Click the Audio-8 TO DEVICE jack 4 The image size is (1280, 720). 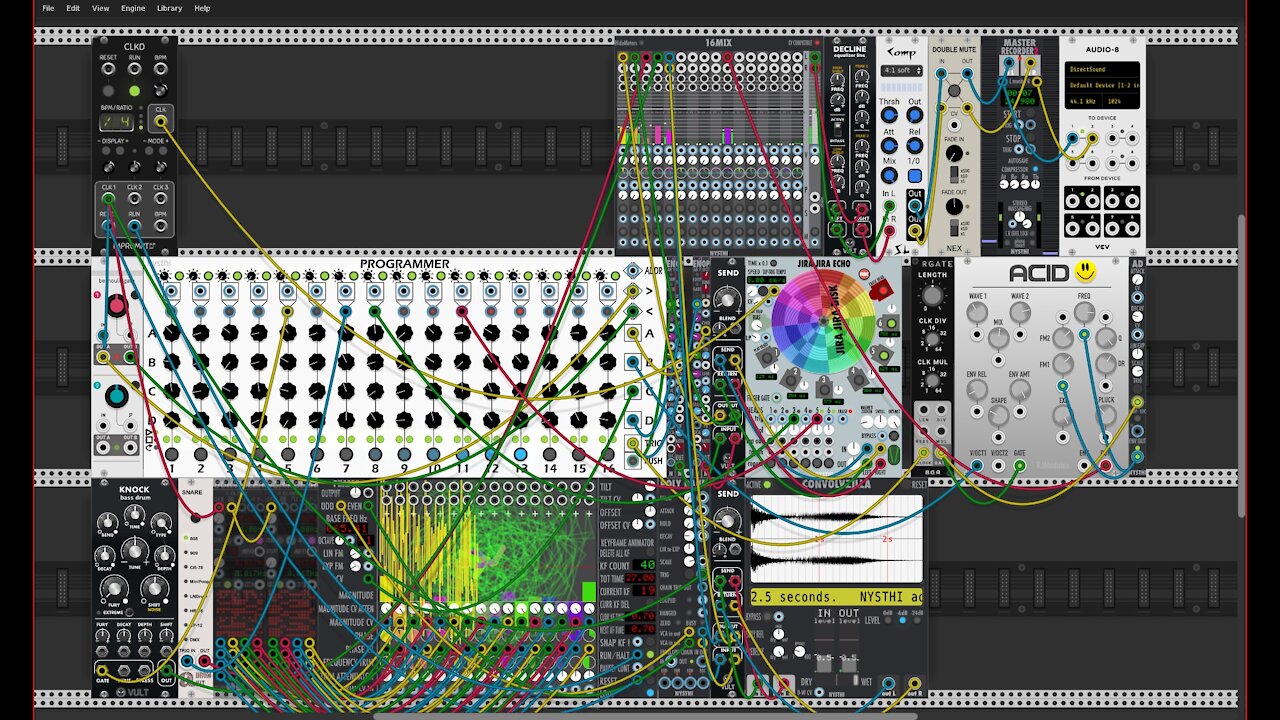[1130, 137]
